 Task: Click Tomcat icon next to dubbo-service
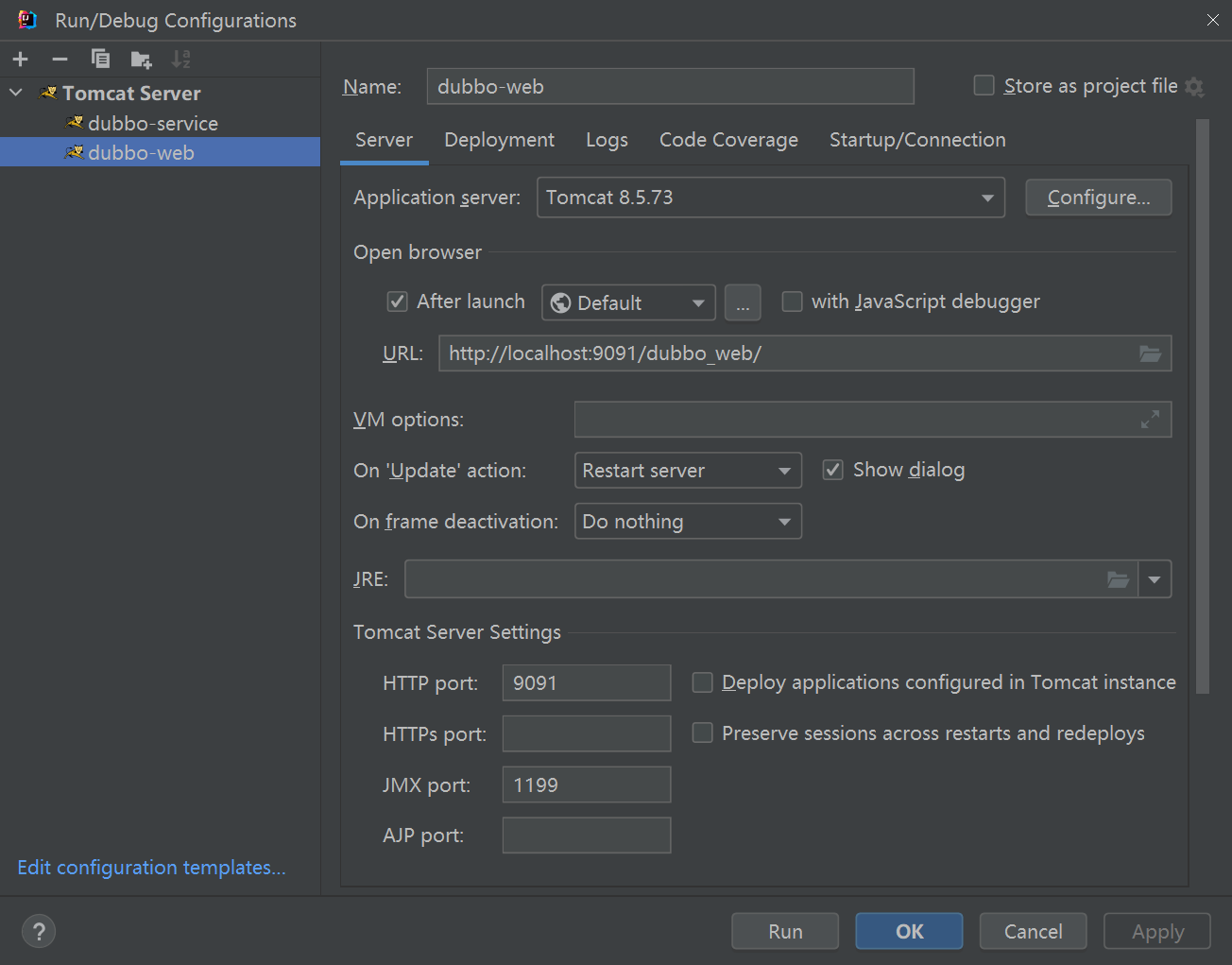pos(76,123)
